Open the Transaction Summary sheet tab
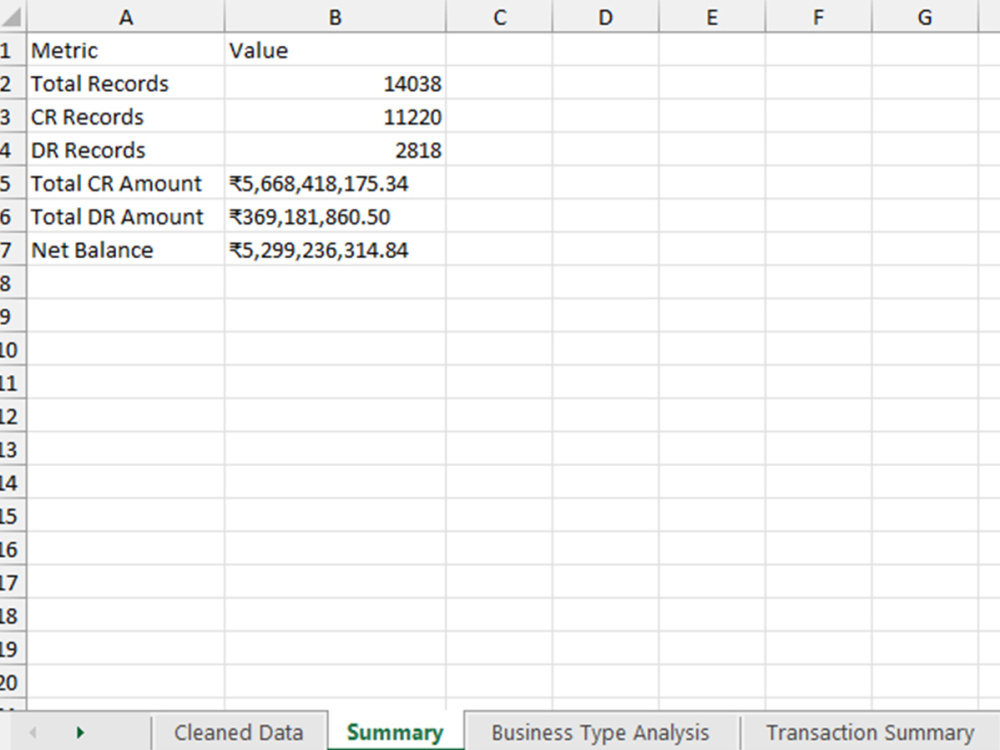This screenshot has height=750, width=1000. coord(870,732)
